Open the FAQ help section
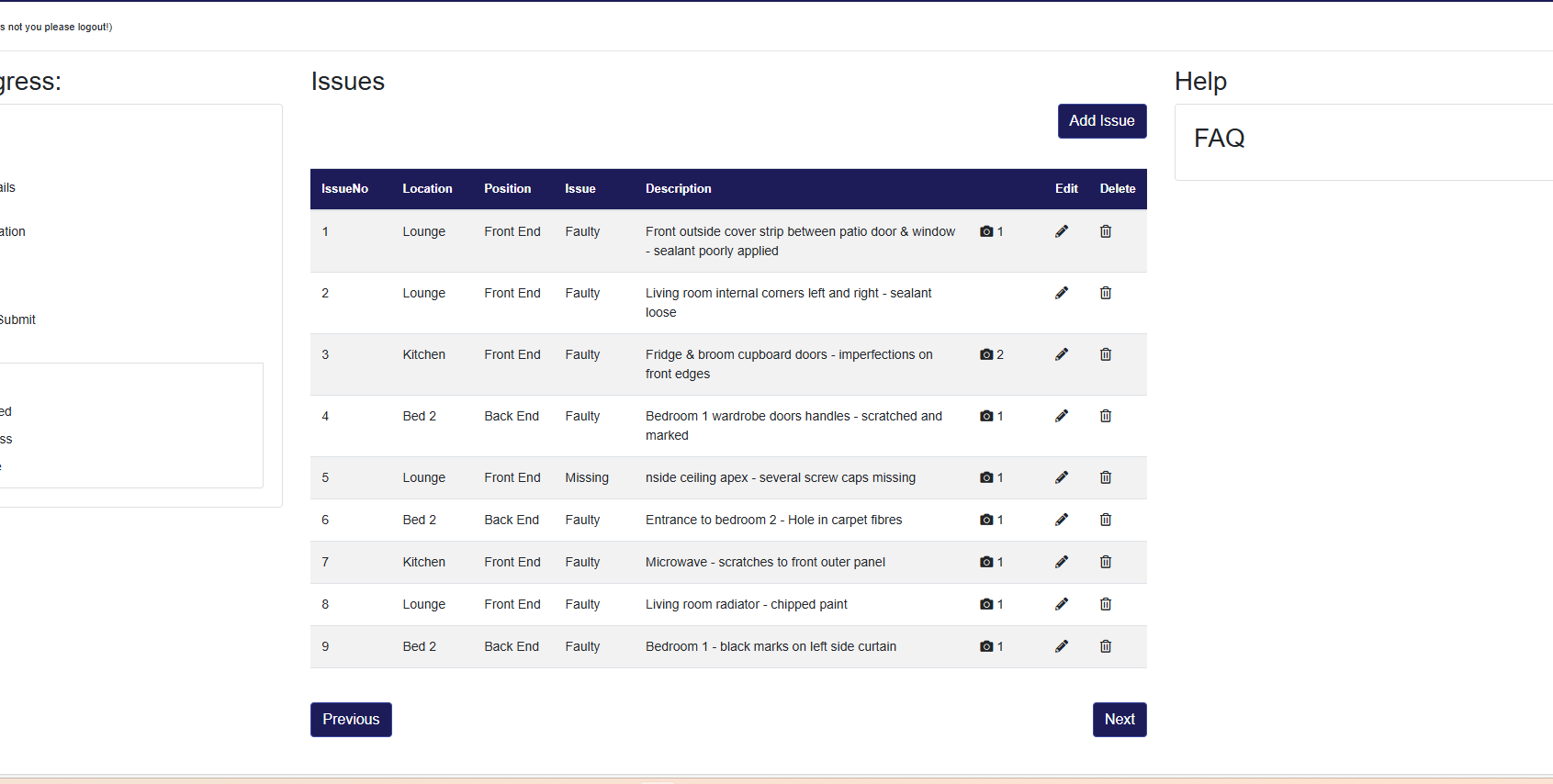The width and height of the screenshot is (1553, 784). [1219, 139]
